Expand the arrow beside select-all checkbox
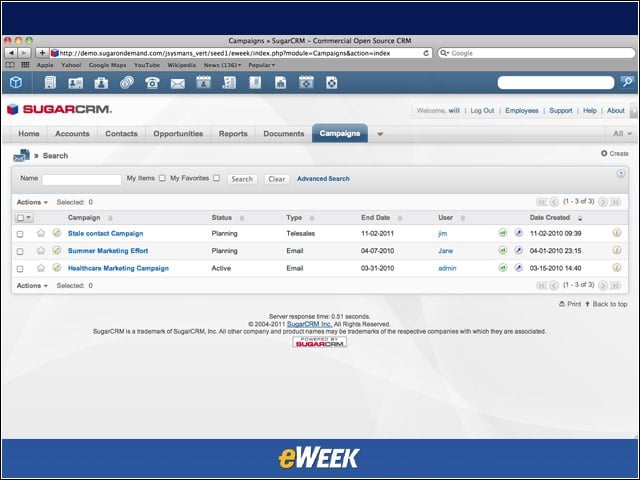The width and height of the screenshot is (640, 480). tap(29, 218)
